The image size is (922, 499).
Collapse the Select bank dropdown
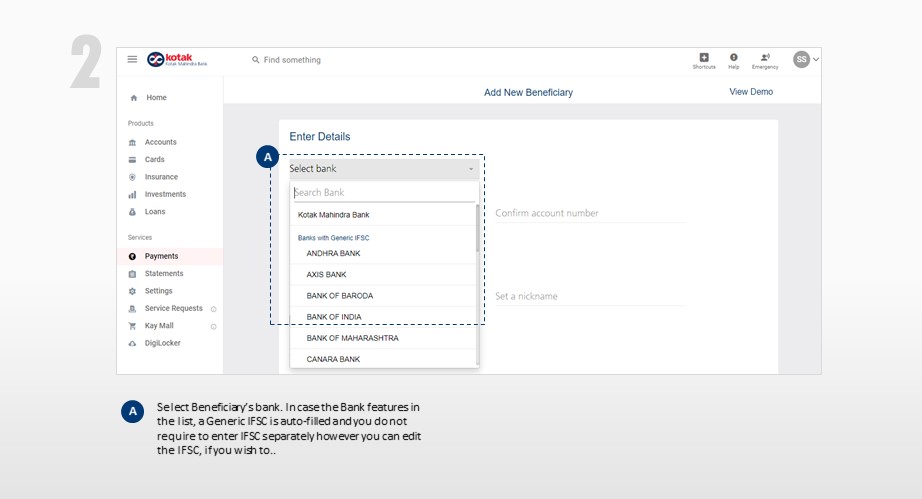[384, 169]
